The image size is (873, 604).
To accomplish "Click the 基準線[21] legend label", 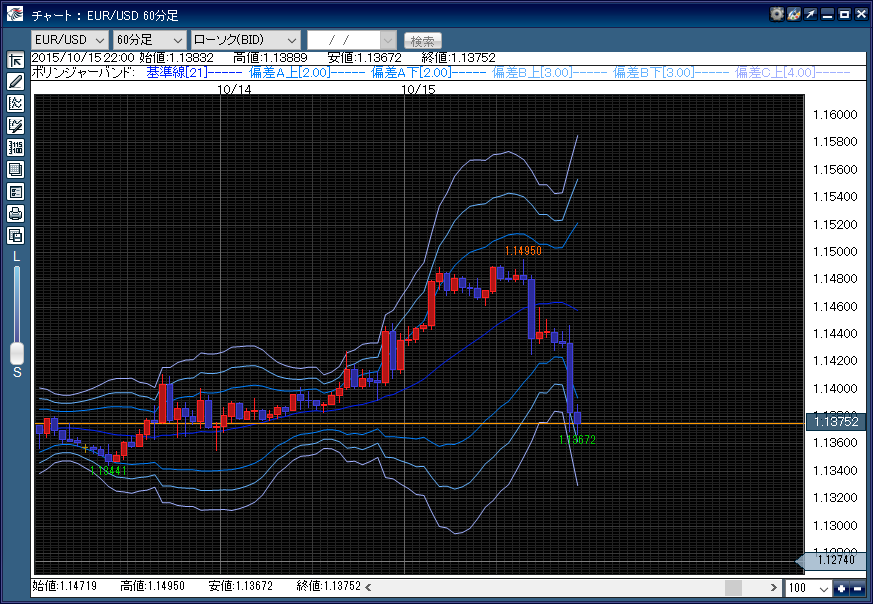I will coord(177,72).
